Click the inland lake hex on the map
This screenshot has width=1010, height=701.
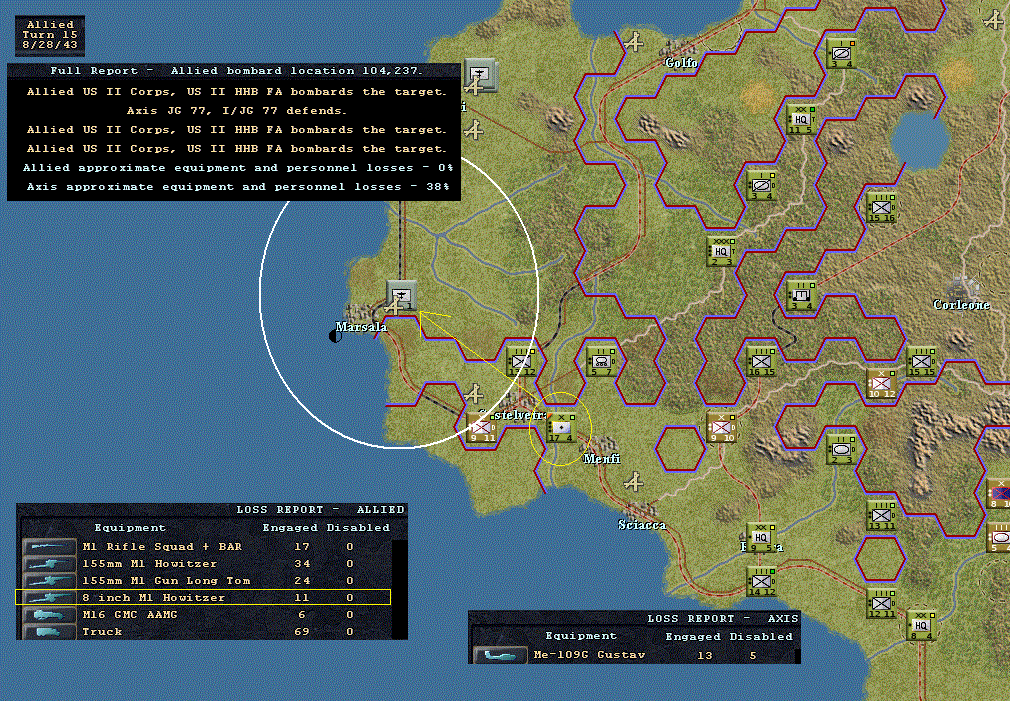pyautogui.click(x=920, y=140)
